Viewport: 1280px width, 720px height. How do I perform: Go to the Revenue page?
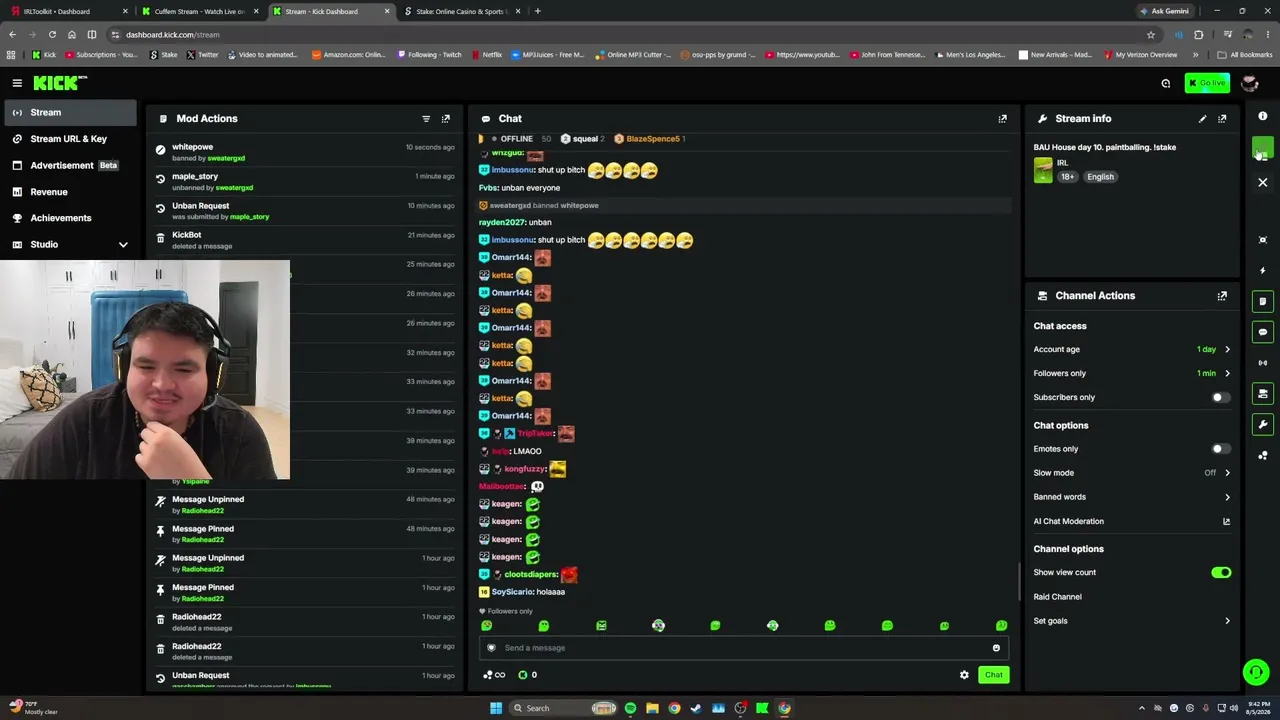pyautogui.click(x=70, y=192)
